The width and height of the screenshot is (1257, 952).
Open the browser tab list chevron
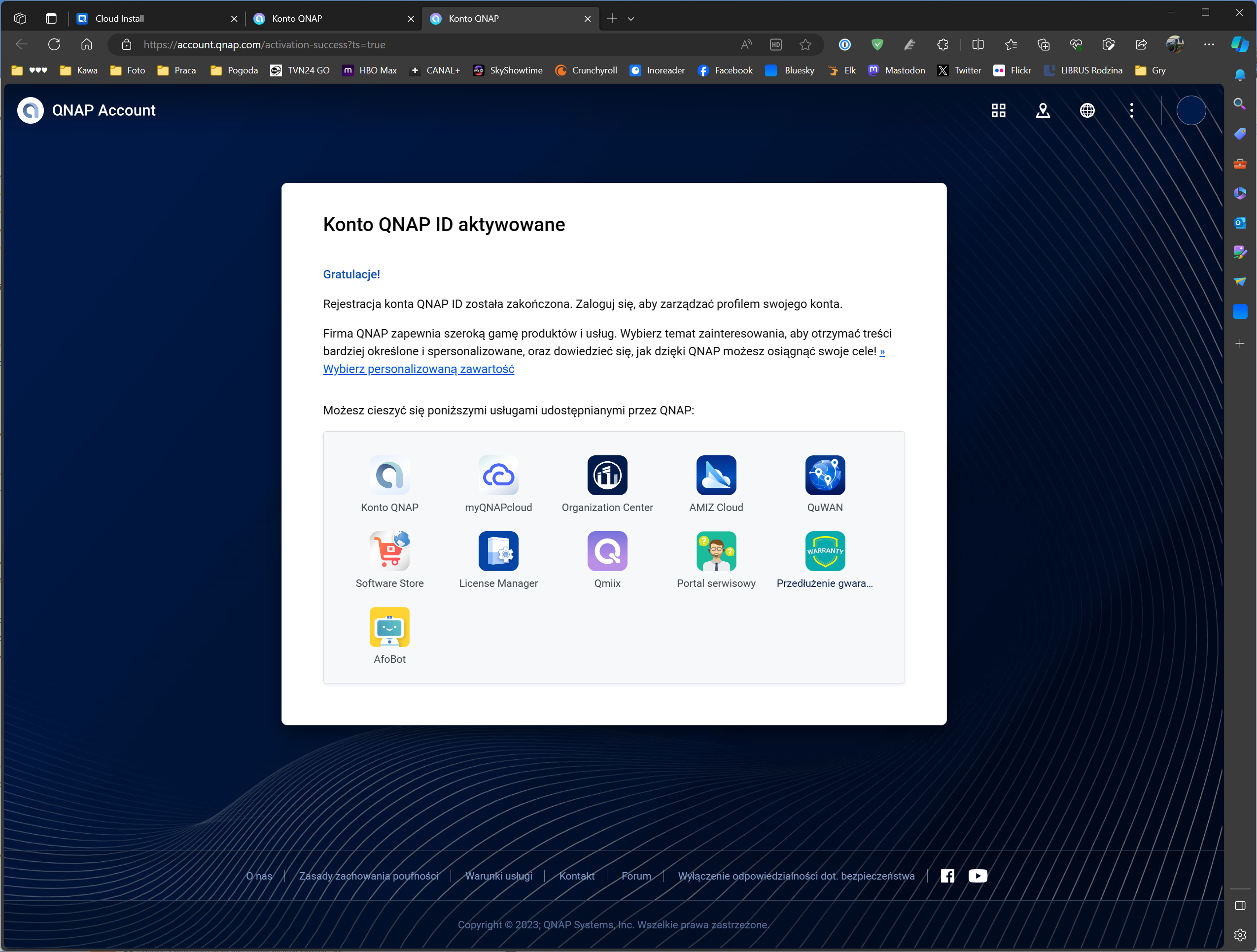coord(631,19)
